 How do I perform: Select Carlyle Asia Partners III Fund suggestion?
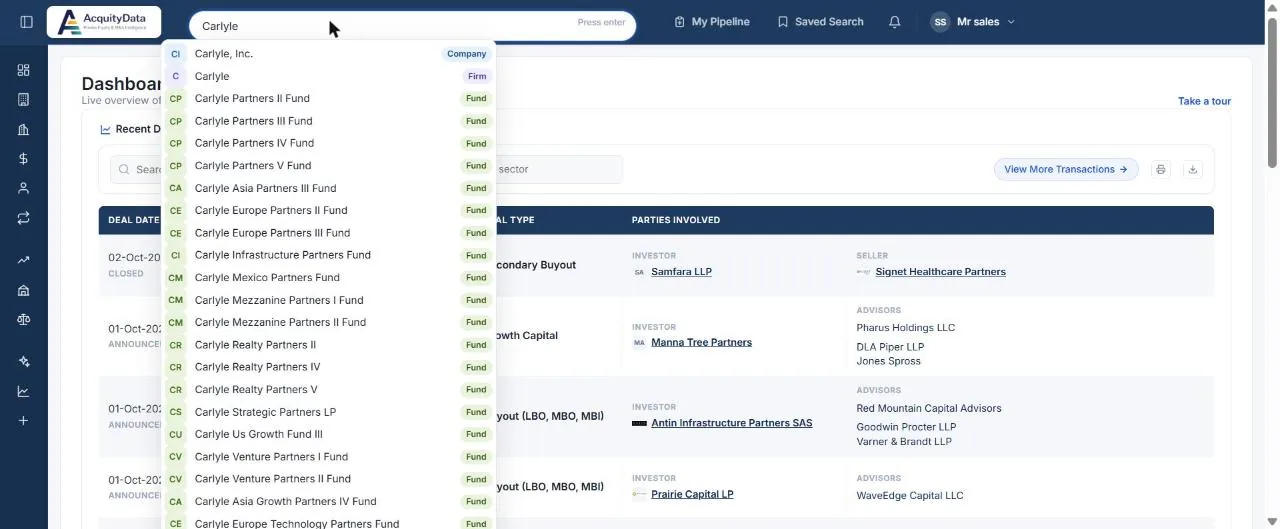tap(328, 188)
